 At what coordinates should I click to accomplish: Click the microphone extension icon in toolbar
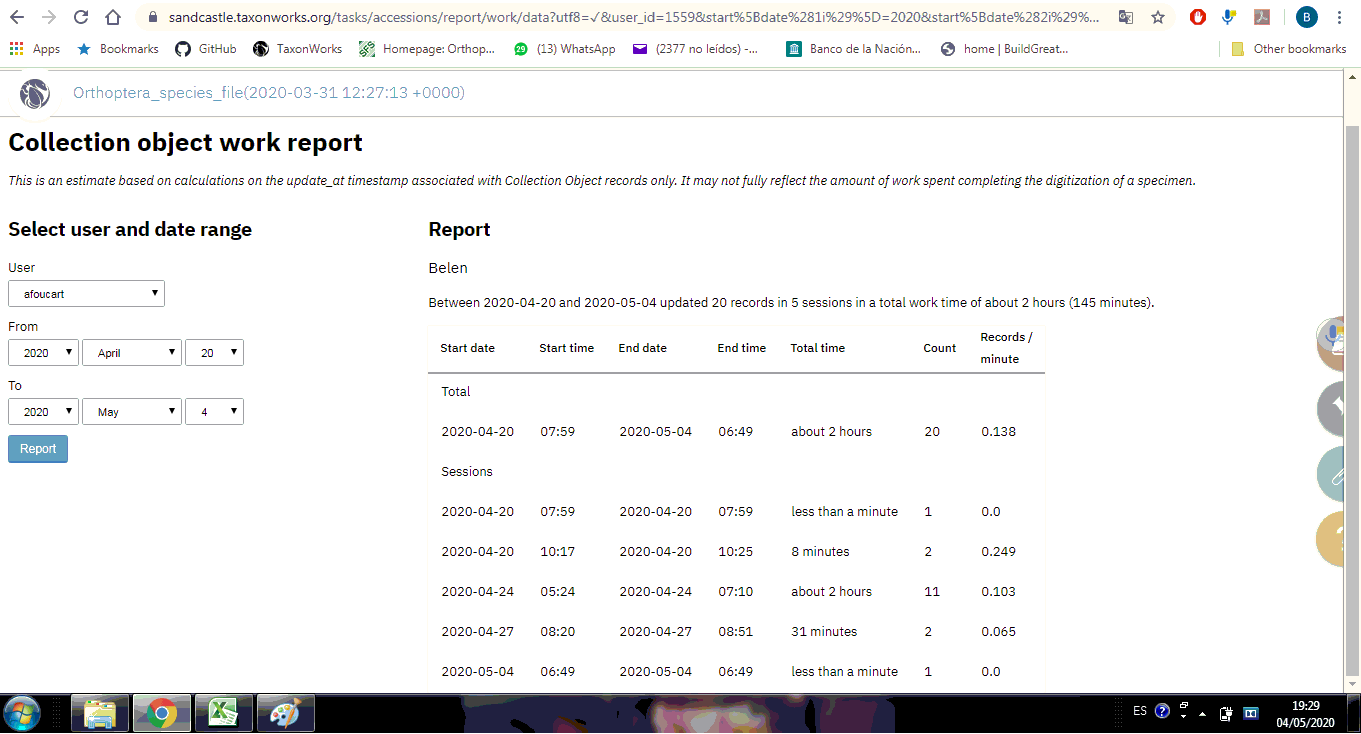point(1229,17)
